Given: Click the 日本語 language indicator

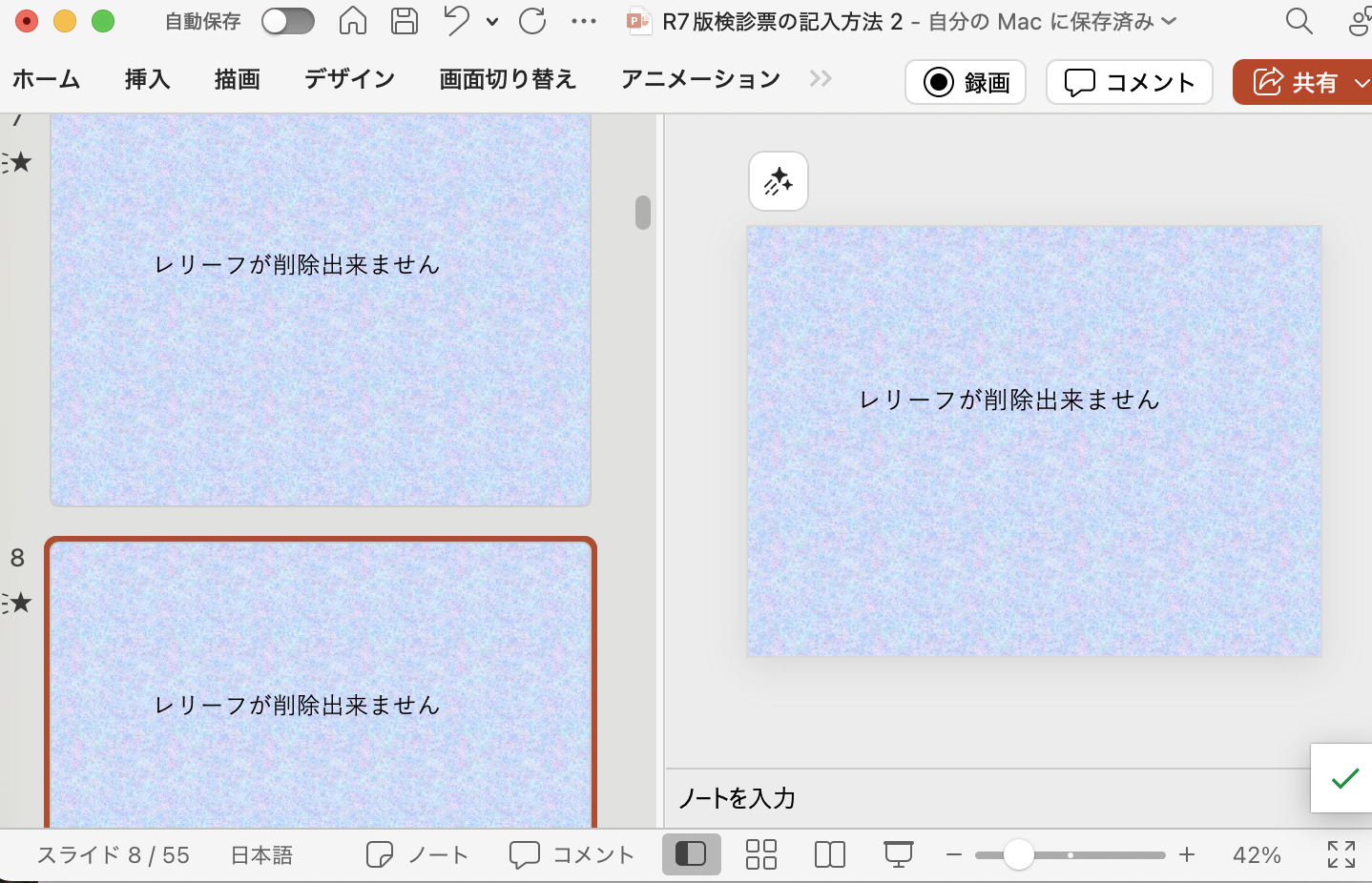Looking at the screenshot, I should click(261, 855).
